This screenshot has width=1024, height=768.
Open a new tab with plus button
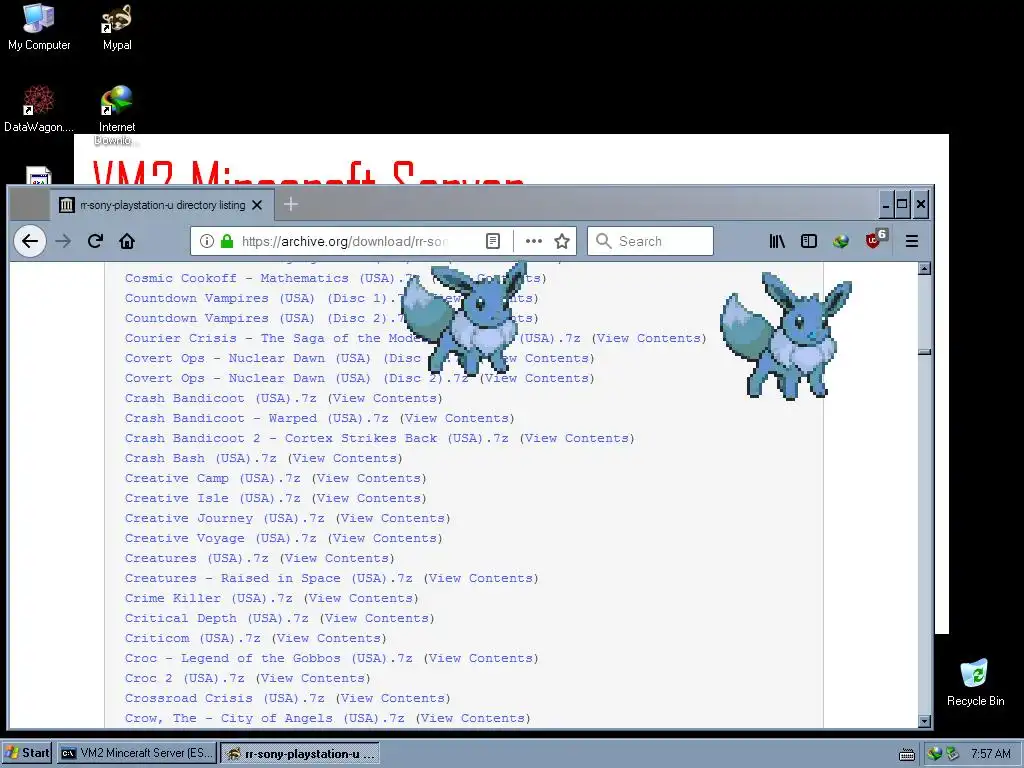[x=291, y=204]
